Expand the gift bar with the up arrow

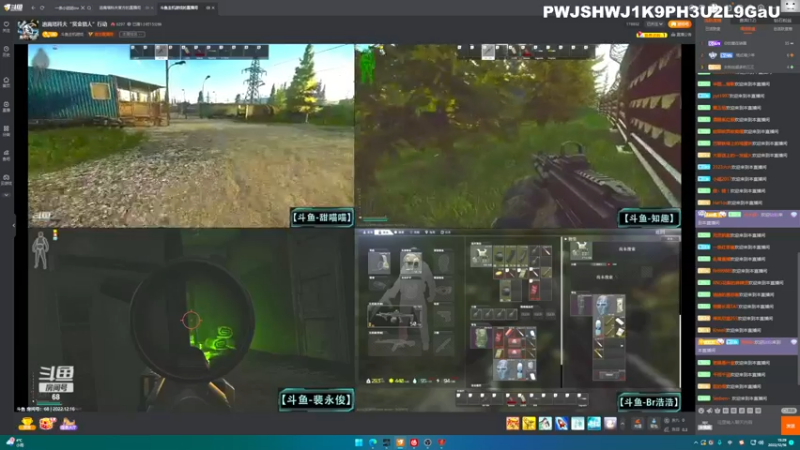622,424
